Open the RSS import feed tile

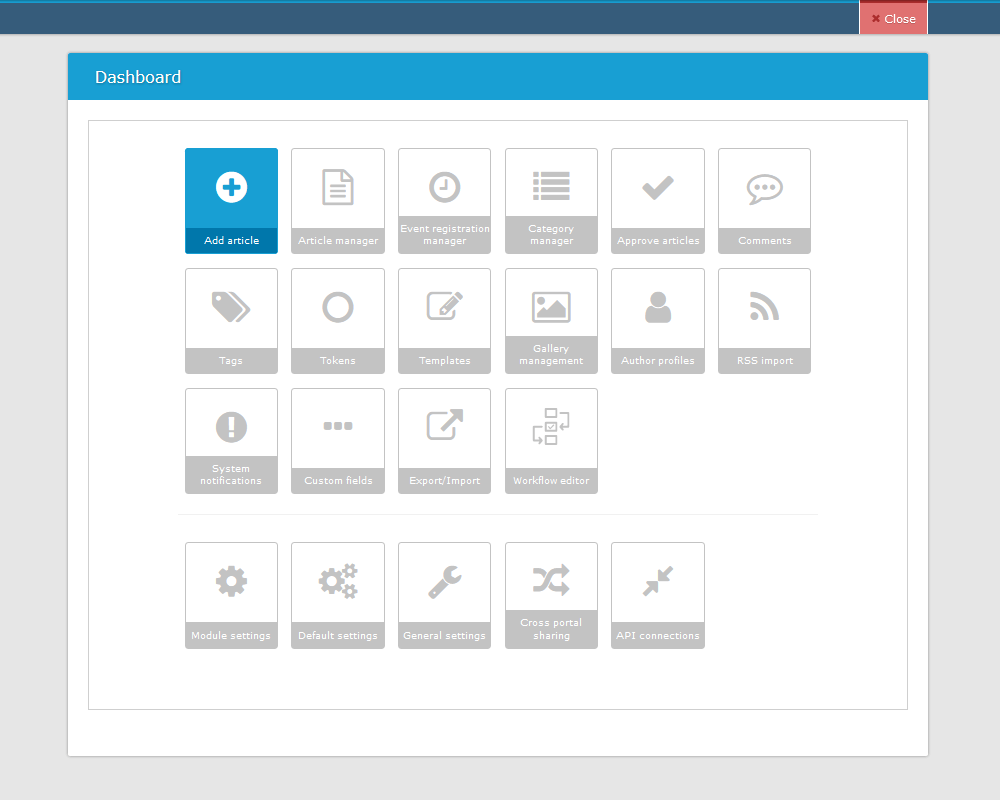coord(764,320)
